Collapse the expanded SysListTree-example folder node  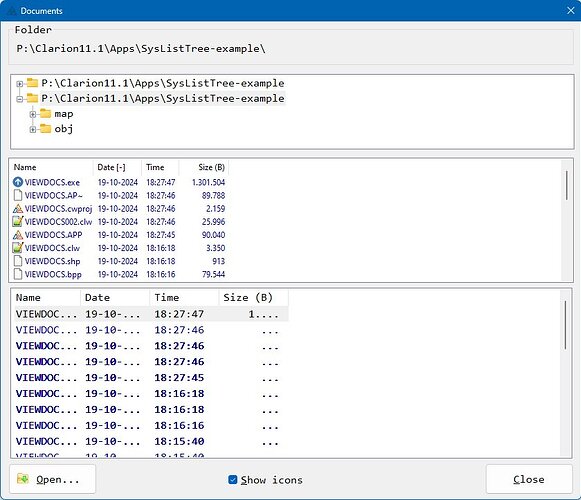pyautogui.click(x=20, y=99)
